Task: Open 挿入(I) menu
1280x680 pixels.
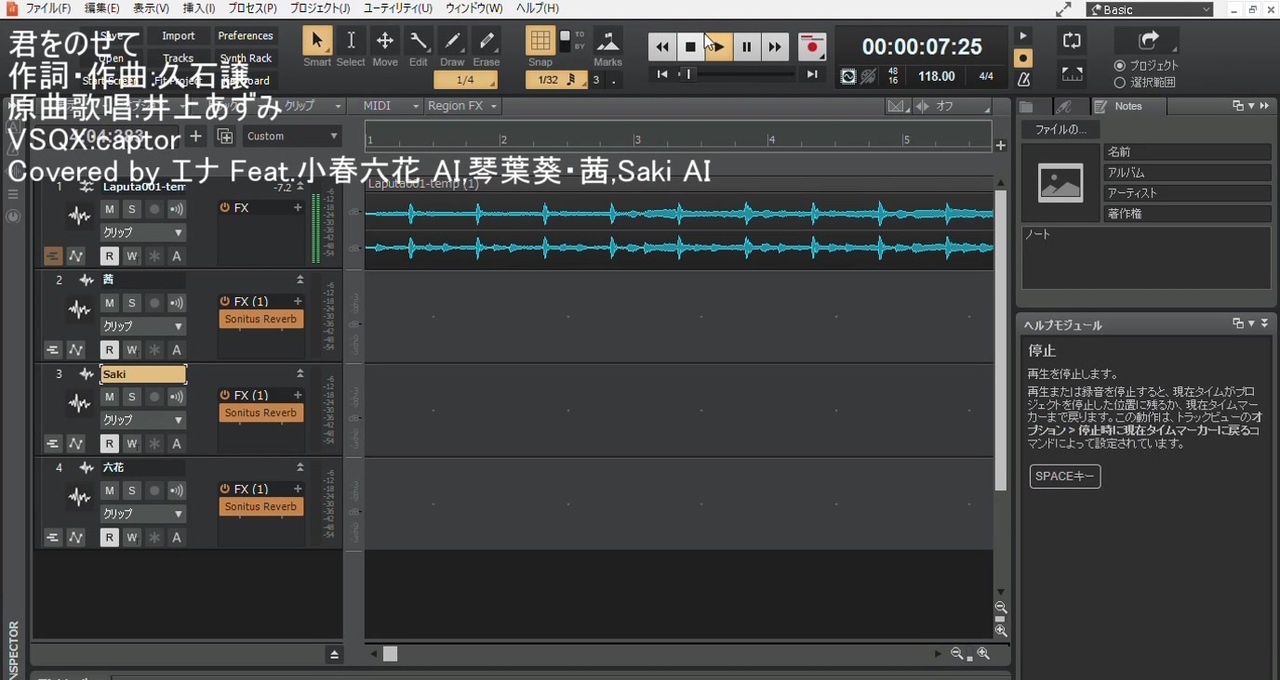Action: [x=198, y=8]
